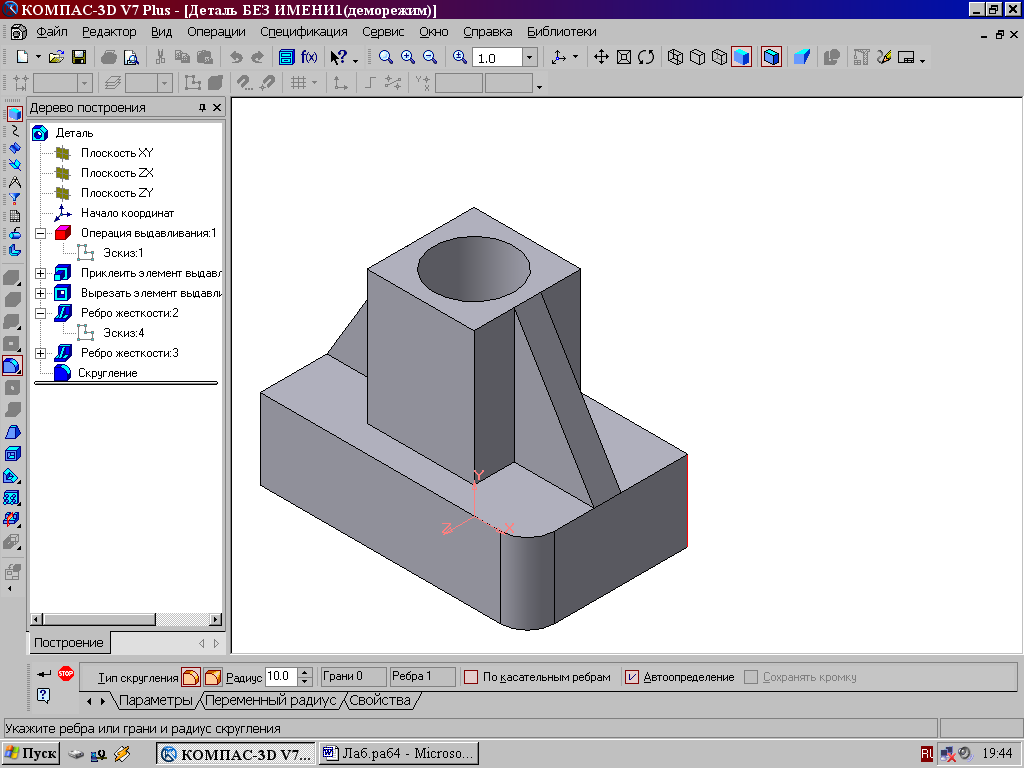
Task: Select the Chamfer/Draft solid tool in left panel
Action: (12, 432)
